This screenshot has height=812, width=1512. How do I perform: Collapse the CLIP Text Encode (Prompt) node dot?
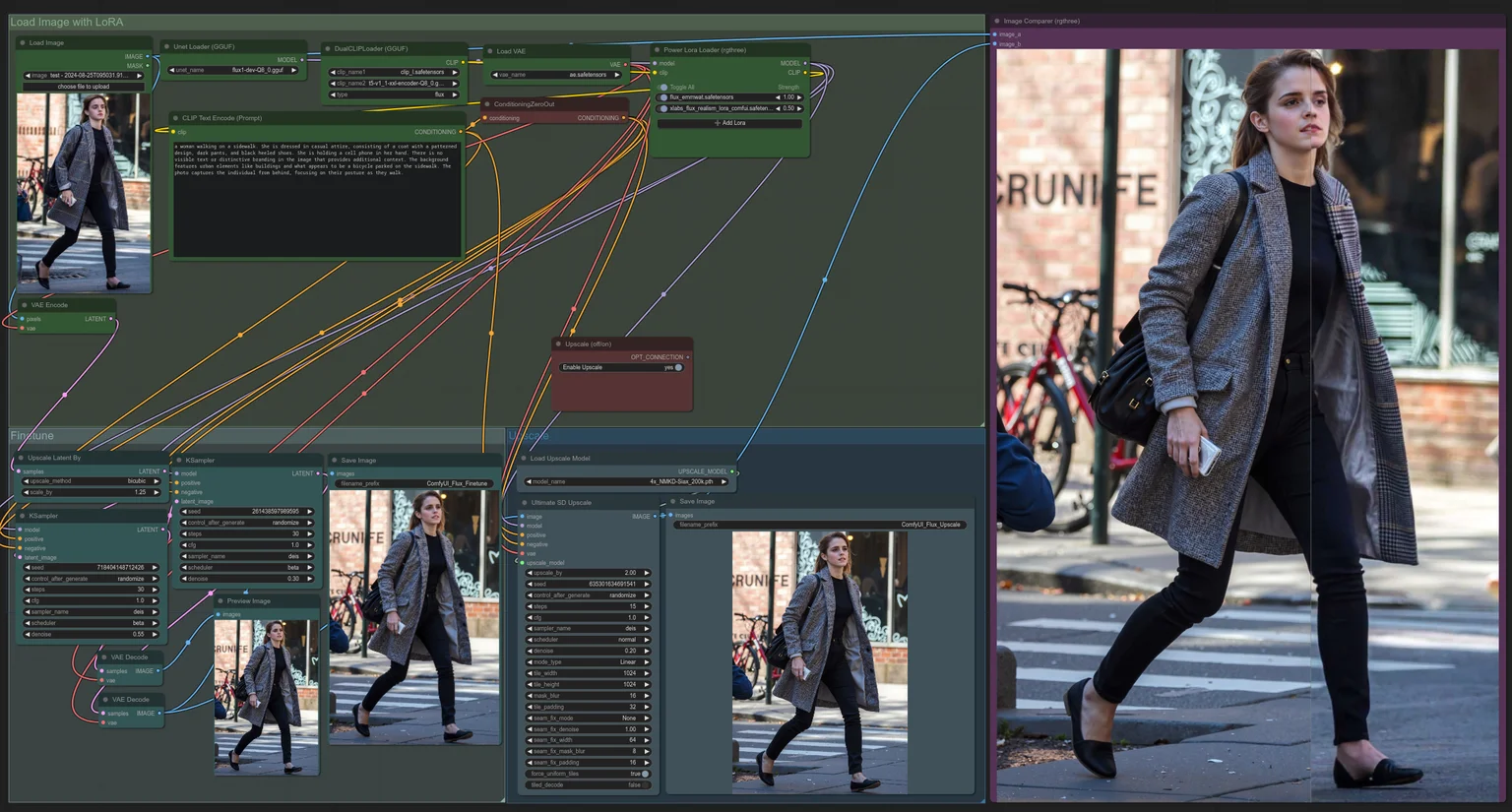pos(175,118)
